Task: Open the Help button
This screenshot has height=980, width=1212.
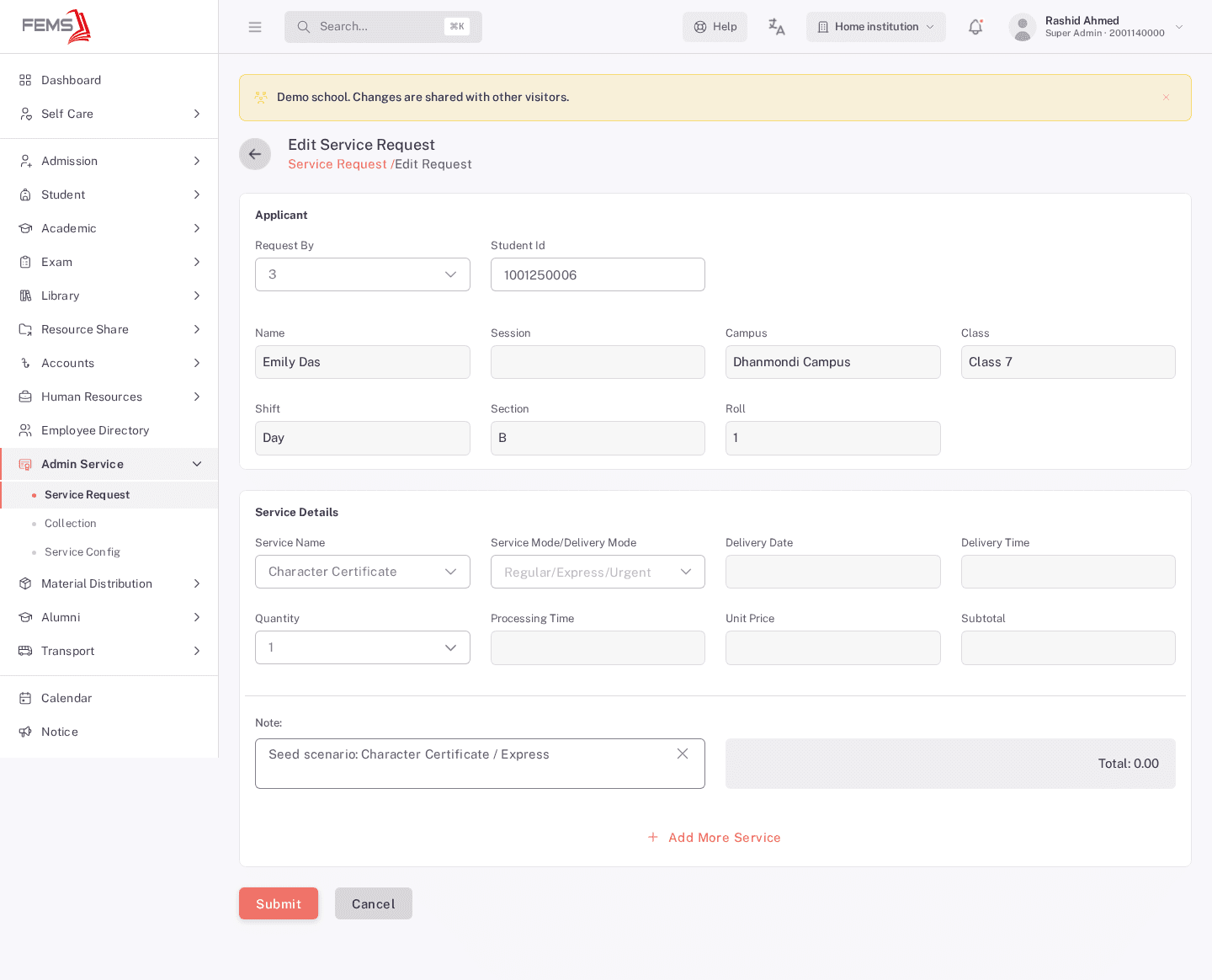Action: (x=715, y=27)
